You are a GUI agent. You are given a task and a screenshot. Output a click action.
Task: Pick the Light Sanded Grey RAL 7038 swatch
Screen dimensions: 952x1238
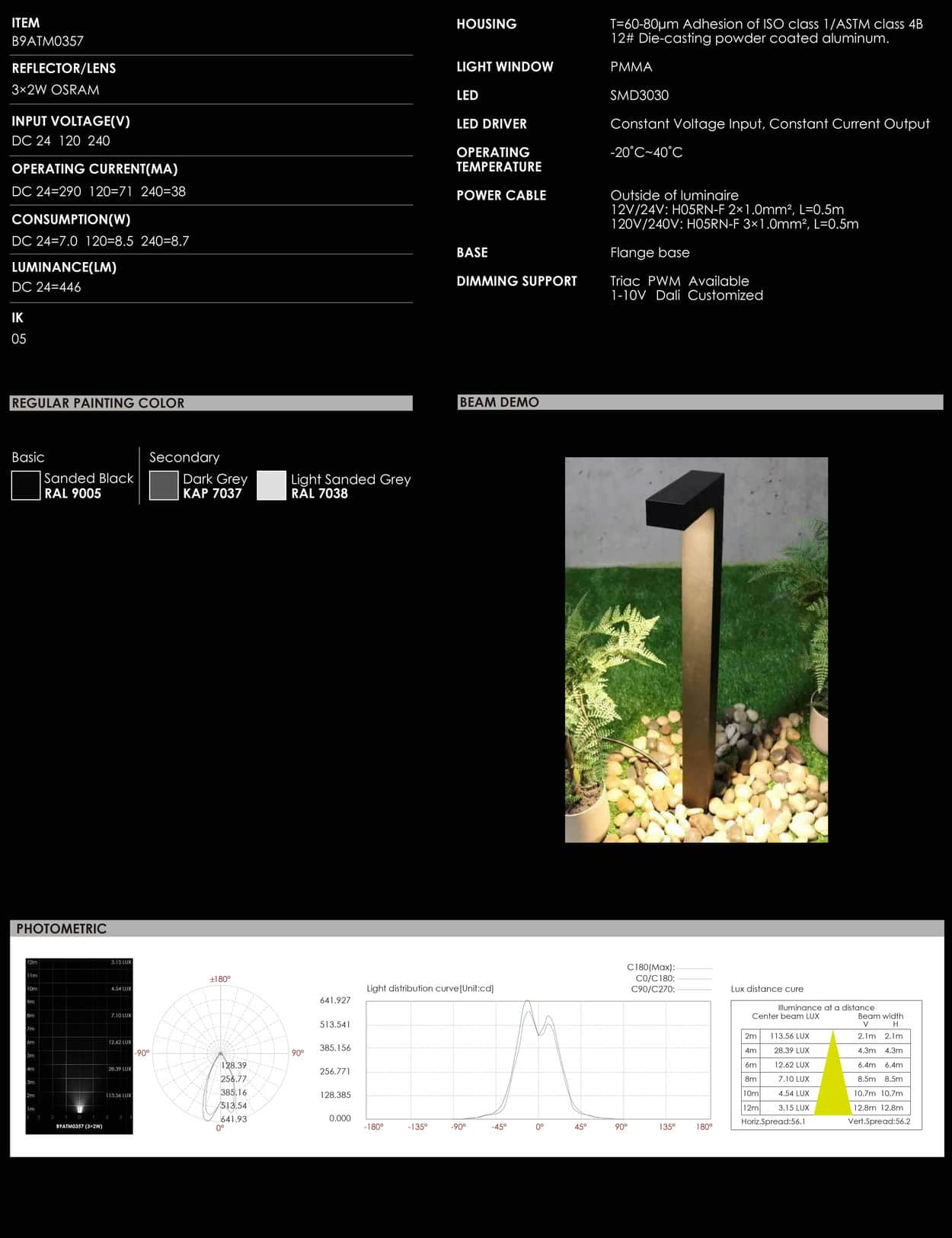[x=271, y=485]
